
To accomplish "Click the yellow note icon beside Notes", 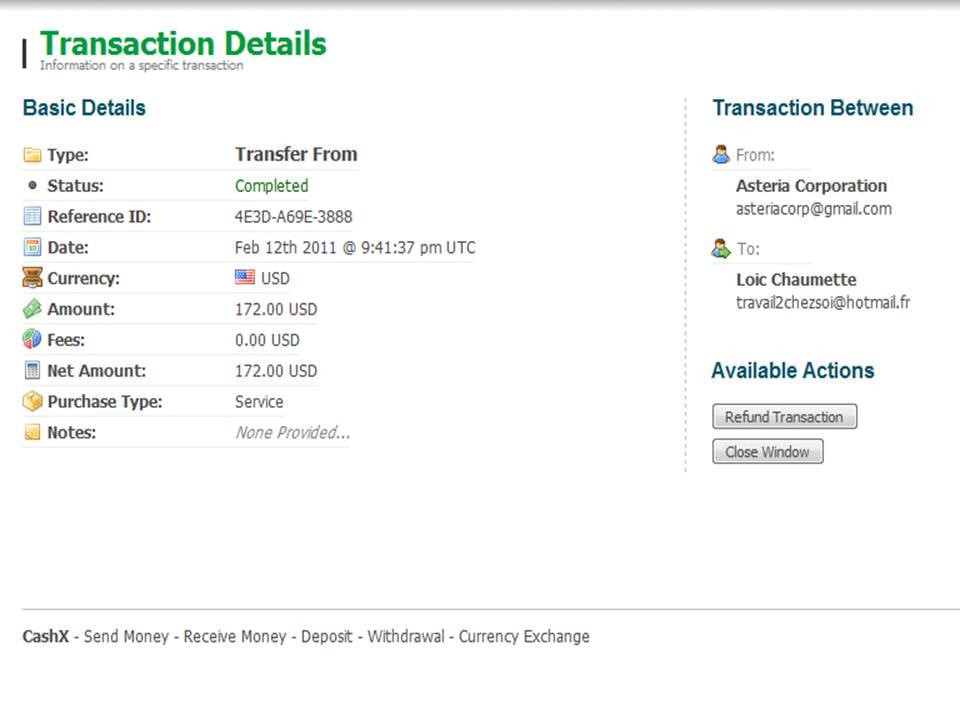I will click(32, 432).
